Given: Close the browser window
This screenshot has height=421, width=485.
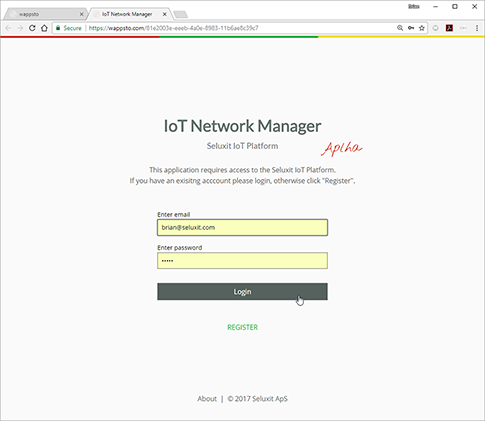Looking at the screenshot, I should (x=474, y=7).
